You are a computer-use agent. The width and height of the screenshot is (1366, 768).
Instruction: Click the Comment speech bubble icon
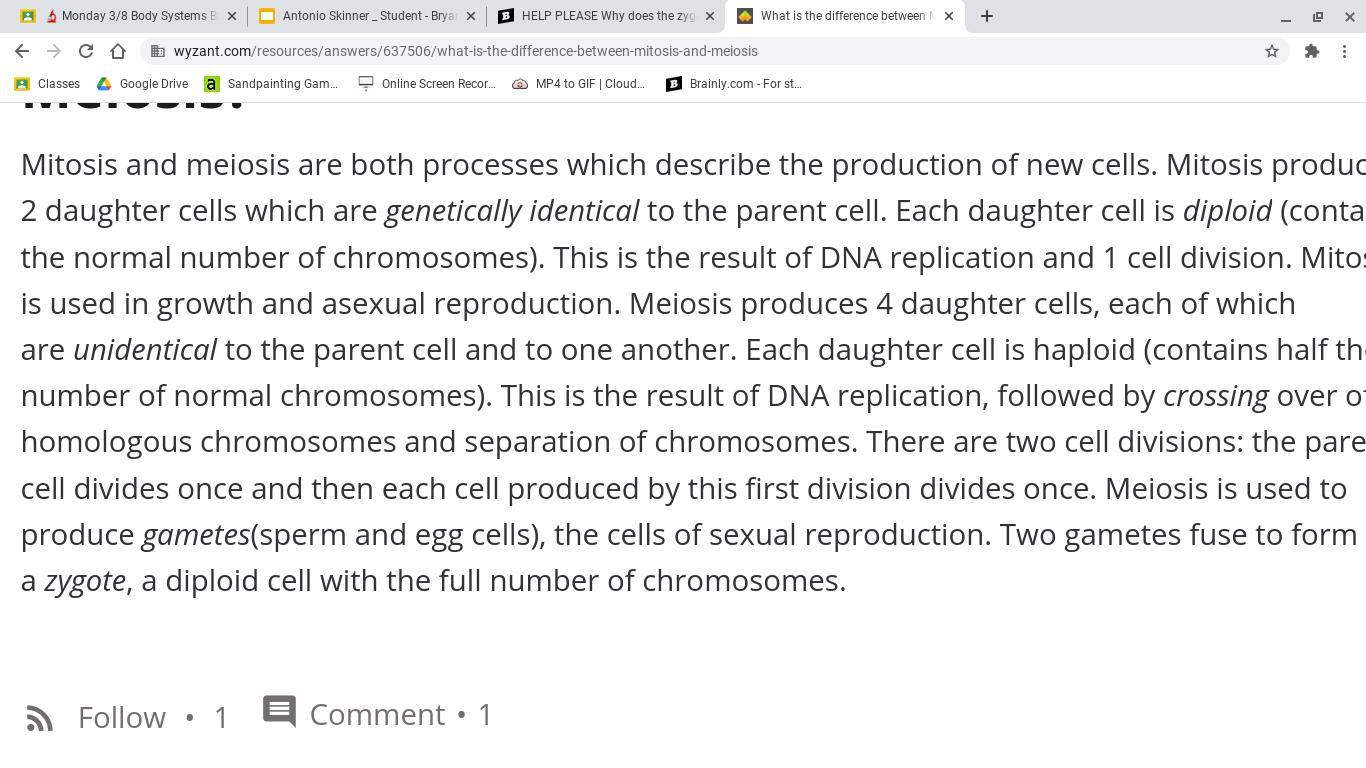[279, 712]
